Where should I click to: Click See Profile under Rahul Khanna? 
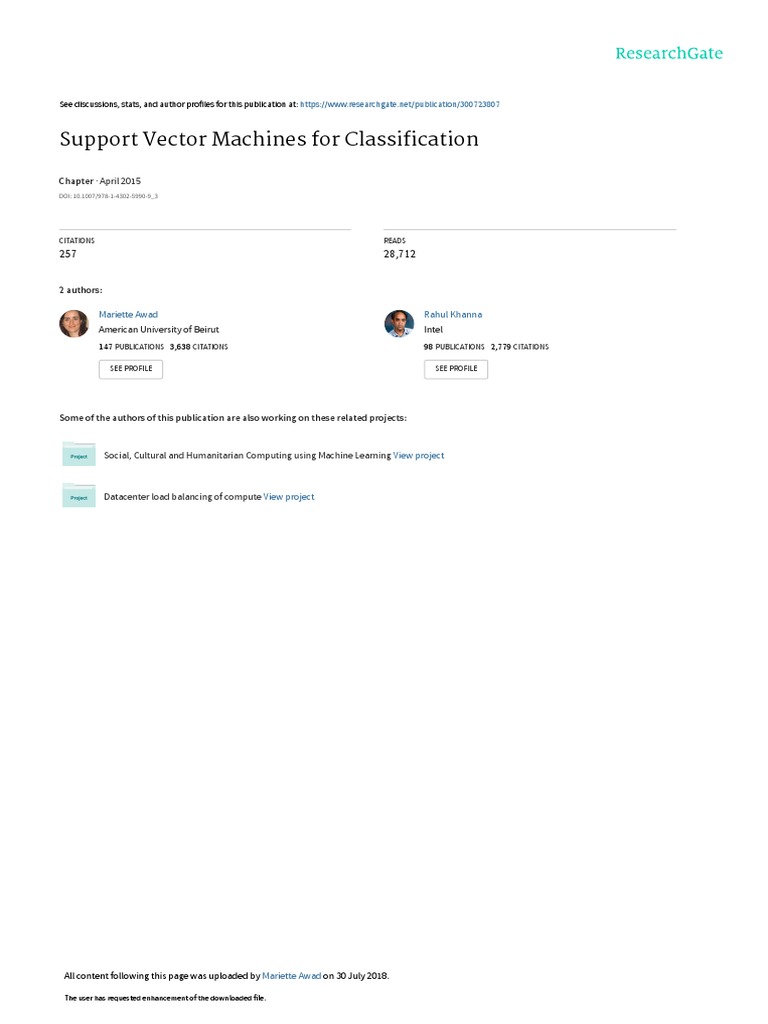pyautogui.click(x=456, y=368)
